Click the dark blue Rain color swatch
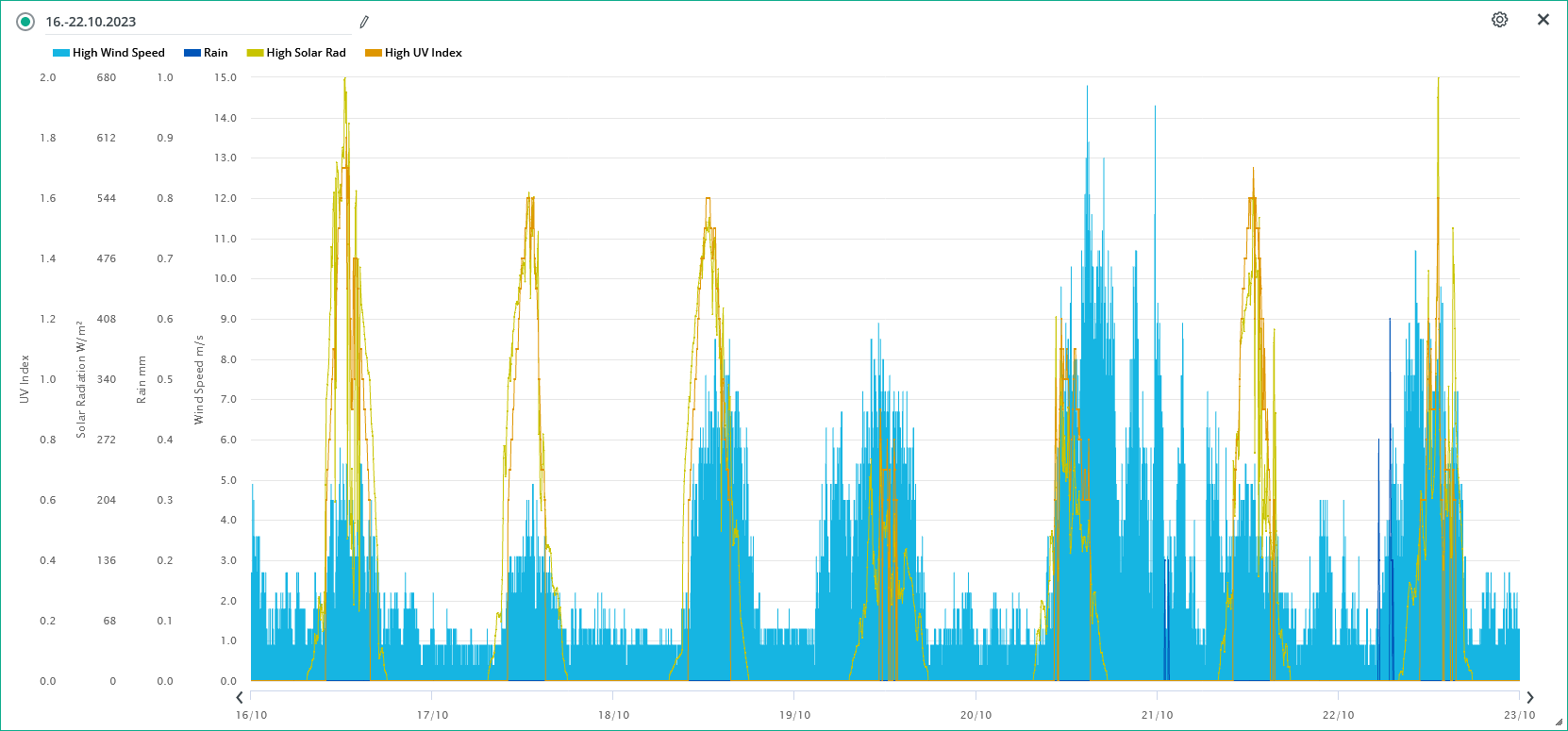Screen dimensions: 1568x731 [x=192, y=53]
